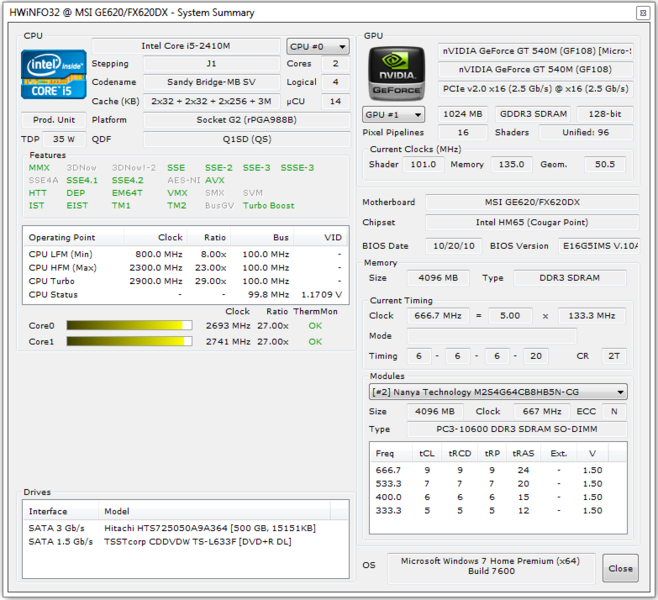The width and height of the screenshot is (658, 600).
Task: Select the CPU Turbo row
Action: point(185,281)
